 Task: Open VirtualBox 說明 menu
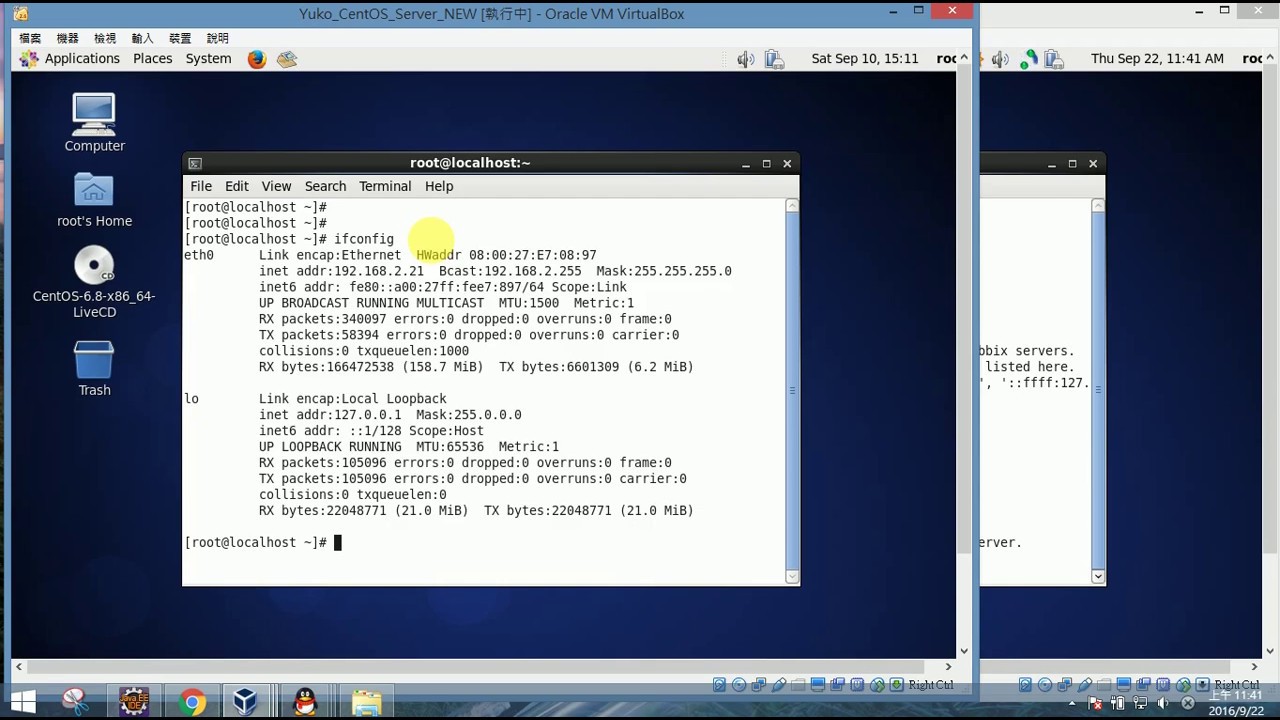[x=217, y=38]
